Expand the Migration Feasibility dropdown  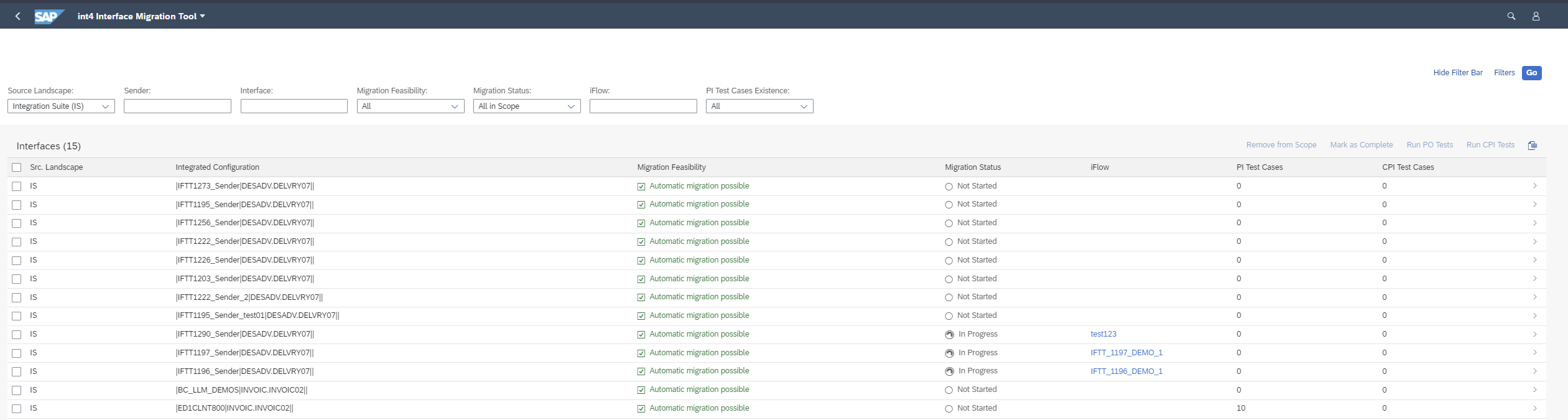pos(411,106)
